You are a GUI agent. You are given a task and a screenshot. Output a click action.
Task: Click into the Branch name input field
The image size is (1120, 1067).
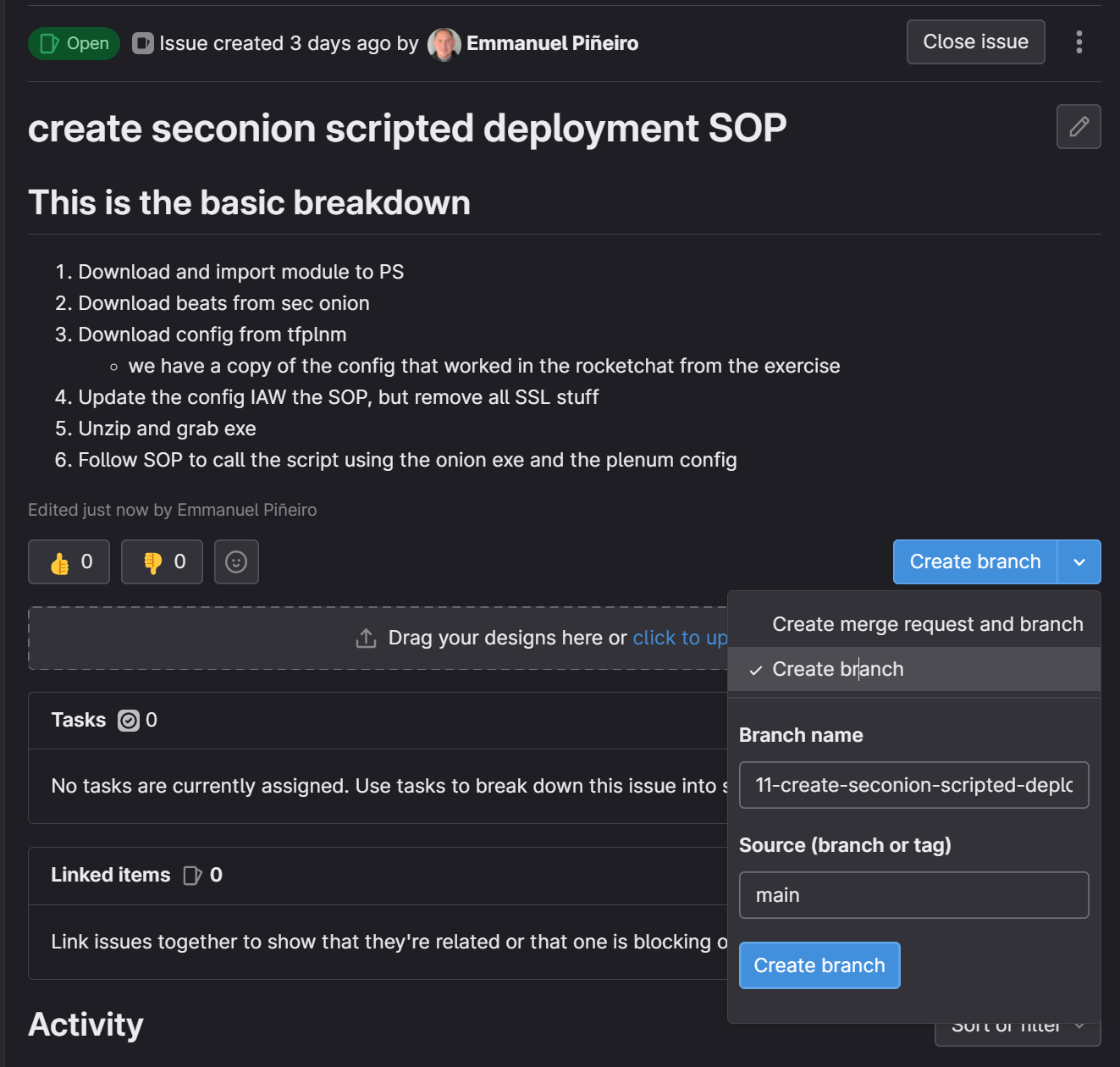(x=914, y=785)
